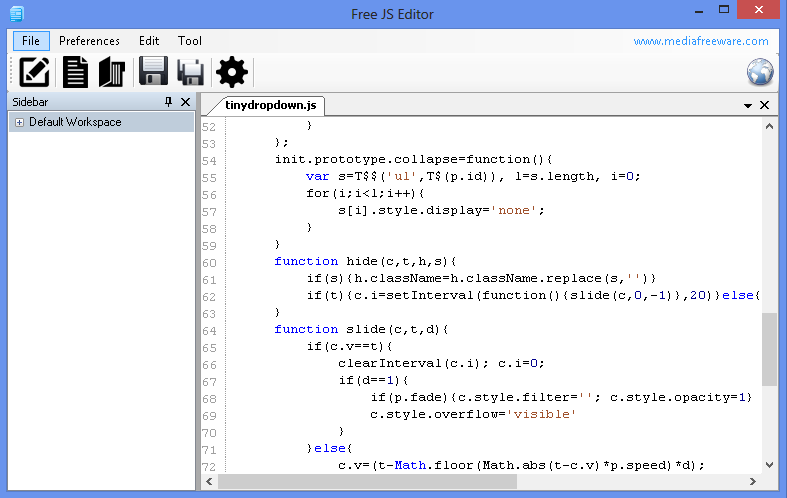This screenshot has width=787, height=498.
Task: Click the 'if(c.v==t){' line
Action: (x=350, y=346)
